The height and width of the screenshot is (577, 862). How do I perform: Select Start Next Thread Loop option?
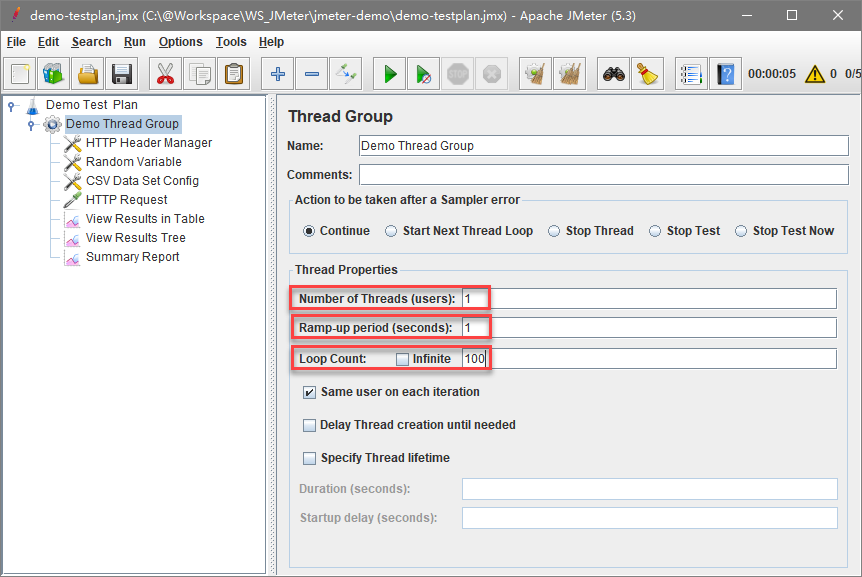[x=391, y=231]
